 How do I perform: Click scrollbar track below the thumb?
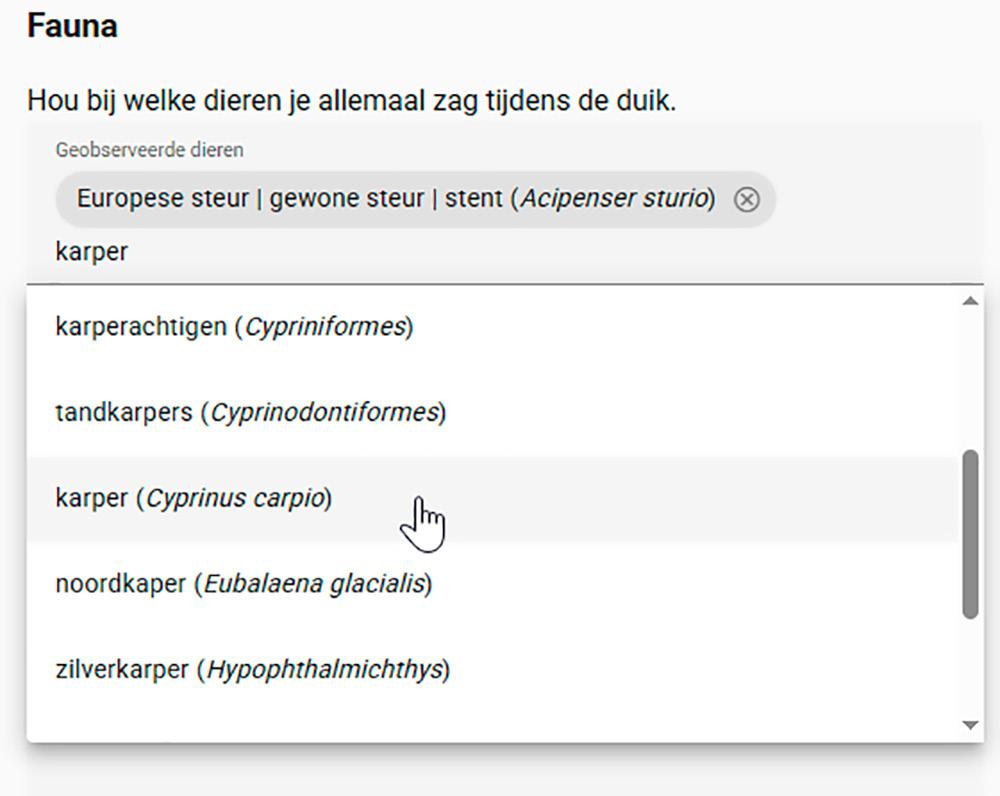[969, 668]
